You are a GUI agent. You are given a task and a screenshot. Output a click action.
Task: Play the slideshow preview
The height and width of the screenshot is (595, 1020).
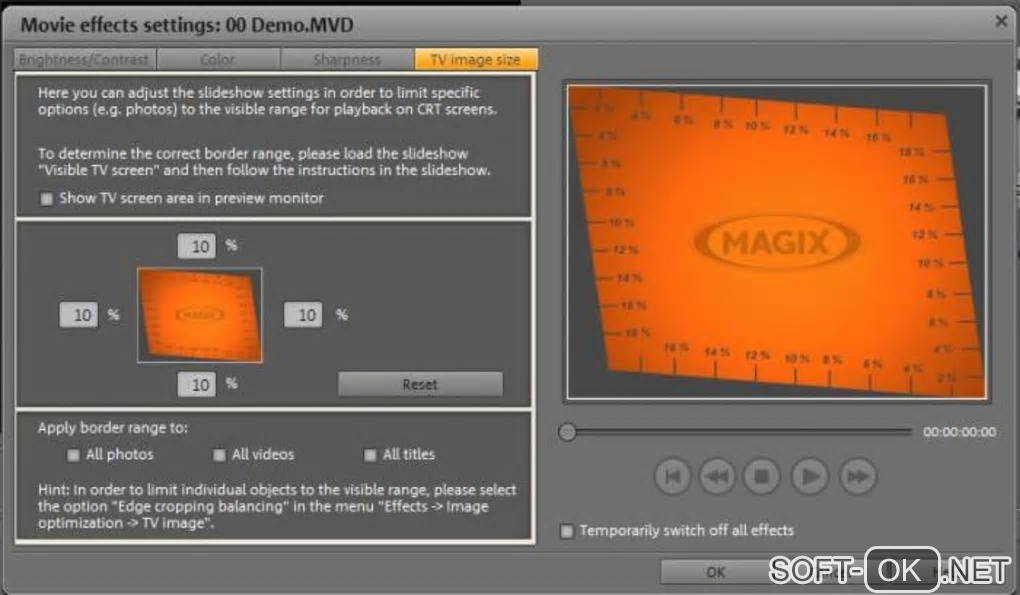[x=810, y=477]
